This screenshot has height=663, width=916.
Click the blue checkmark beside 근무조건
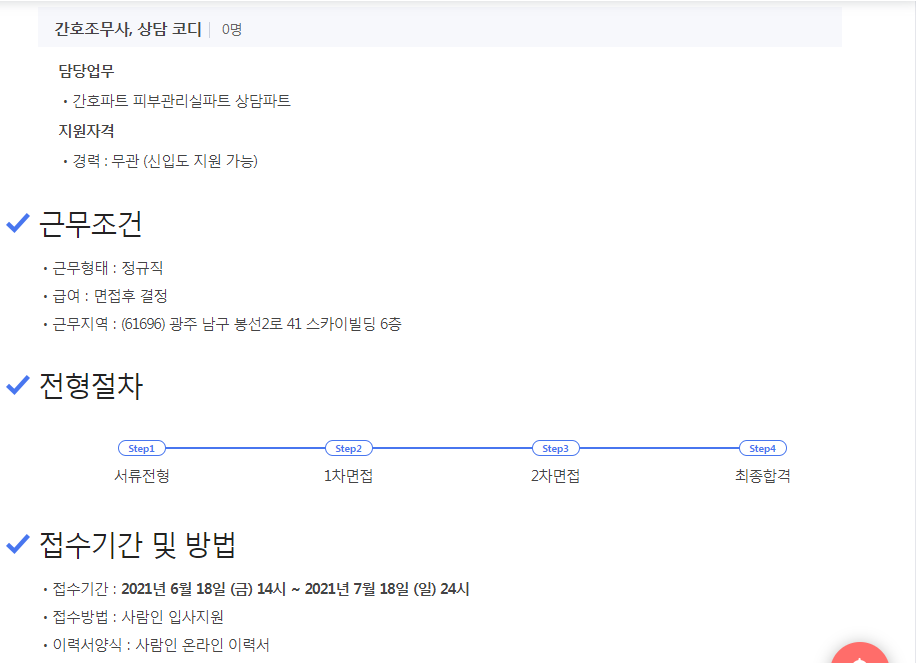coord(18,223)
